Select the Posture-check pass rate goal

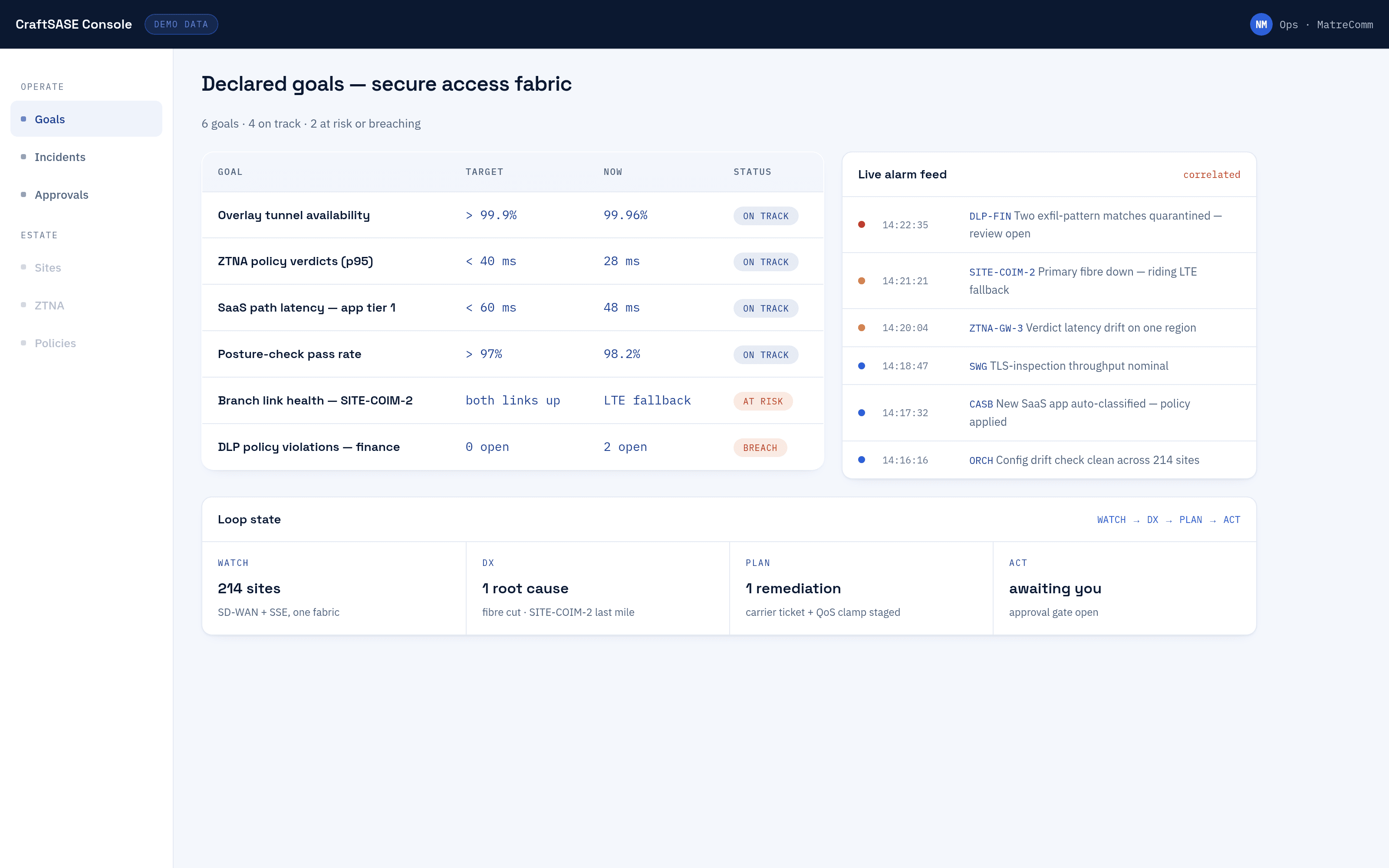point(513,354)
